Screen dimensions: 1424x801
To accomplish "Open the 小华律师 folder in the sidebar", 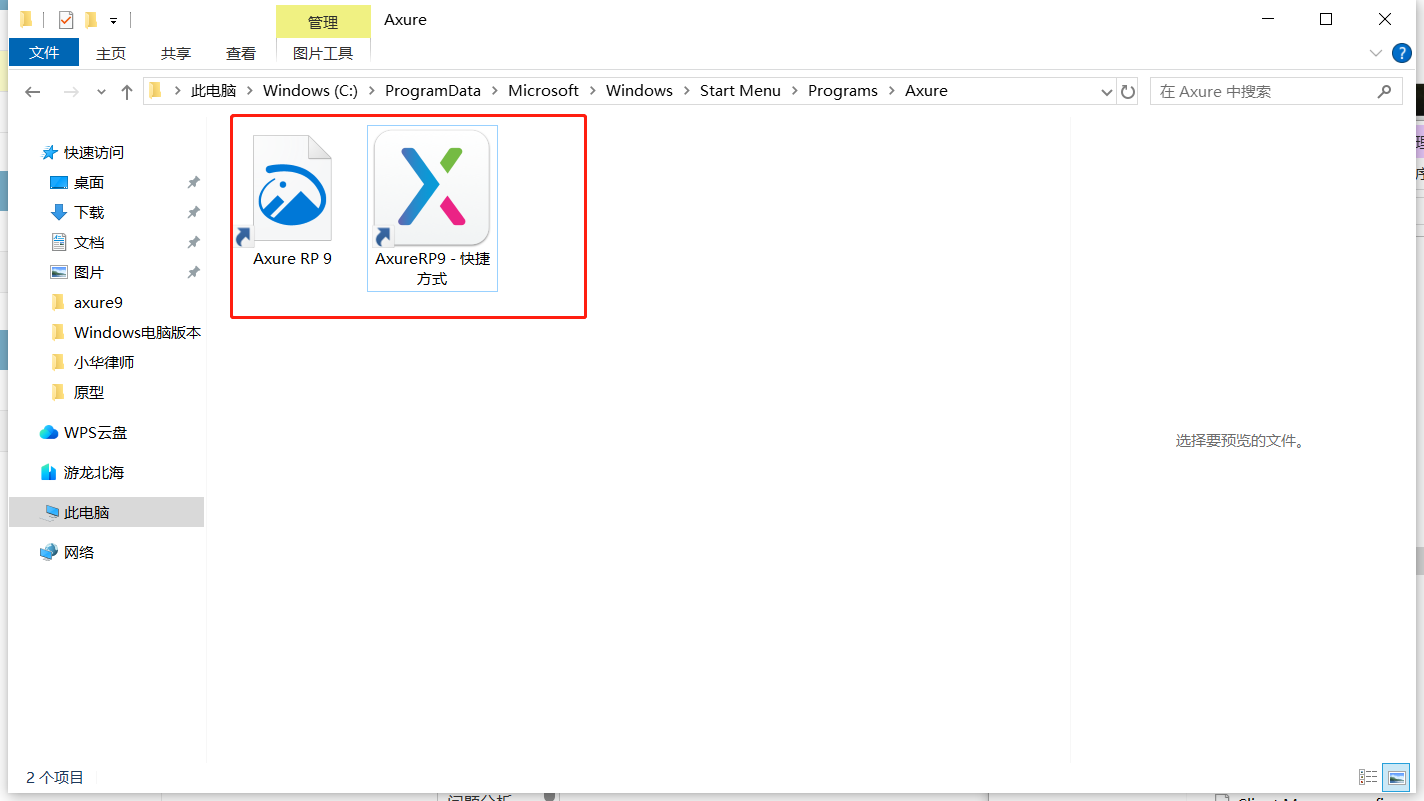I will pyautogui.click(x=104, y=362).
